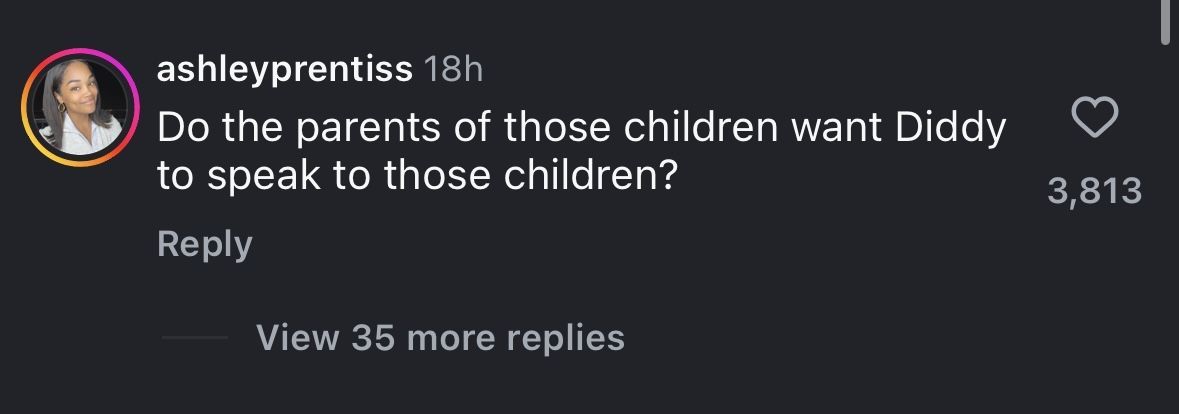
Task: Click the word "Diddy" in the comment
Action: 949,128
